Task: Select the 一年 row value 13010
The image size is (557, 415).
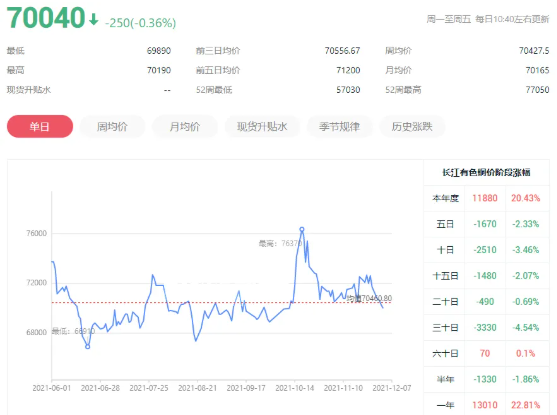Action: point(485,405)
